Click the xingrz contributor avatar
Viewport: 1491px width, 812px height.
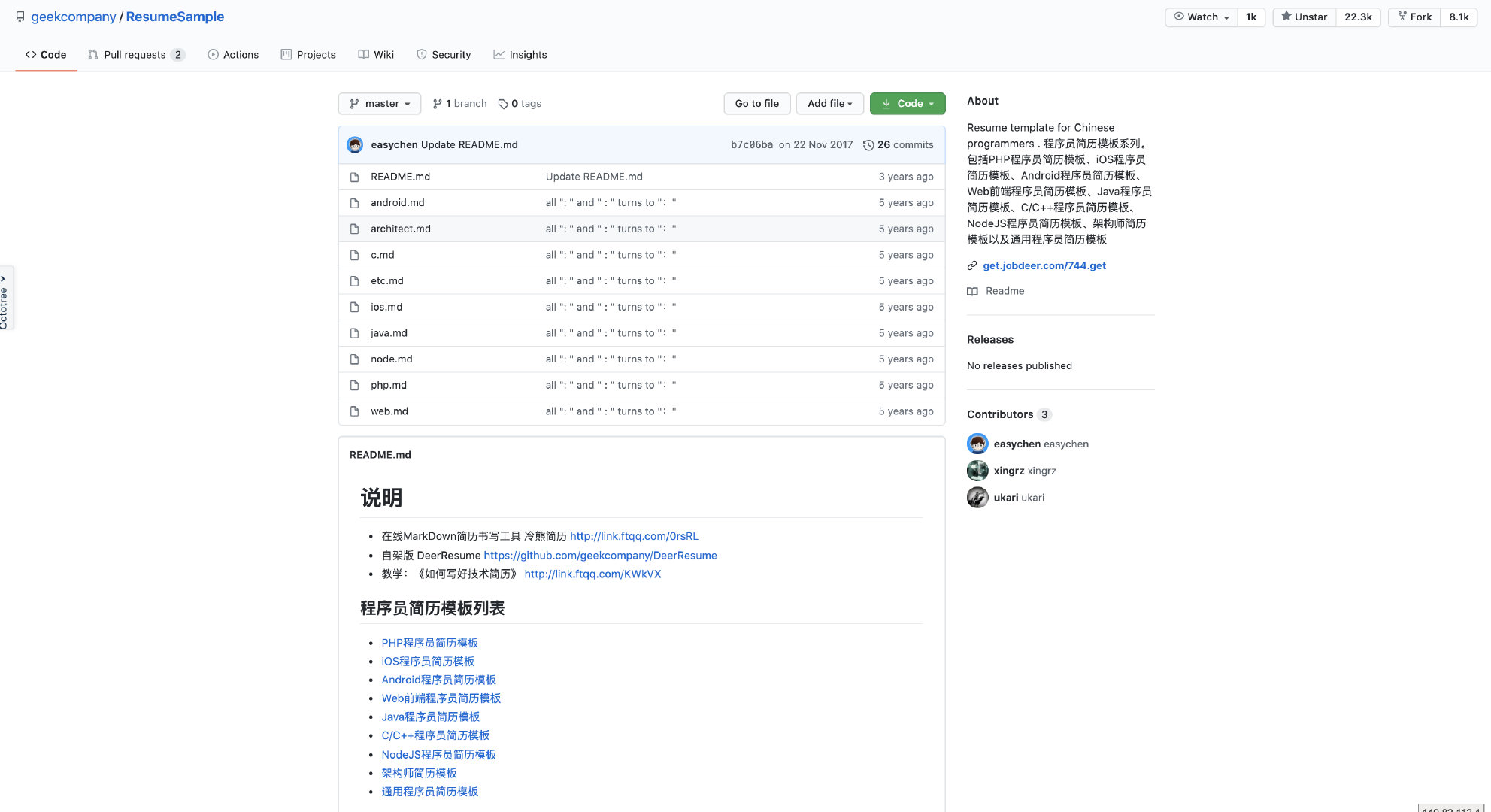[977, 471]
